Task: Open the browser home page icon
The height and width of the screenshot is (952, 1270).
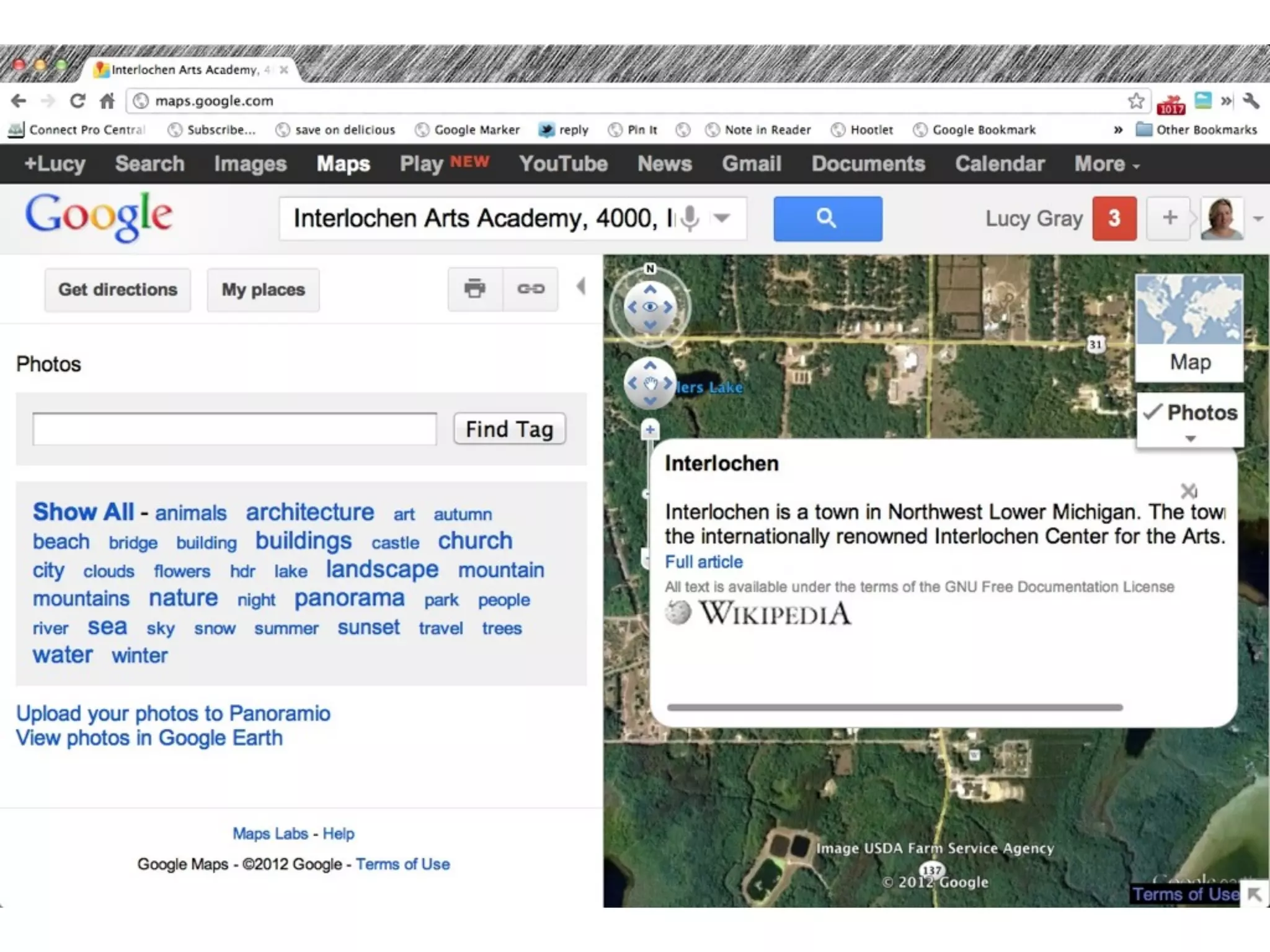Action: pyautogui.click(x=107, y=100)
